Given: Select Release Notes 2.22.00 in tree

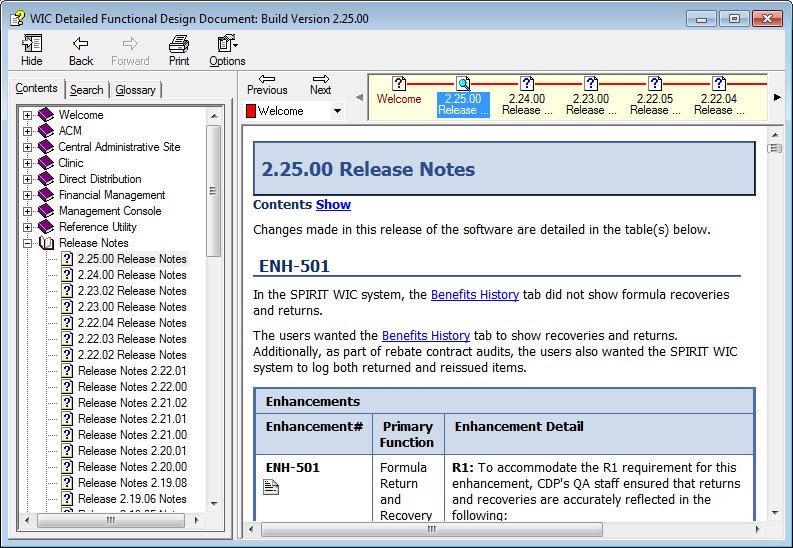Looking at the screenshot, I should click(133, 387).
